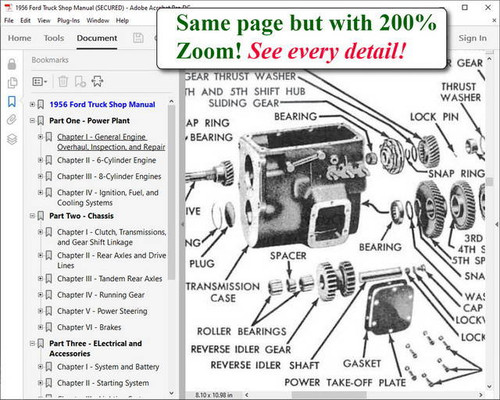Go to Part Three - Electrical and Accessories

tap(95, 348)
